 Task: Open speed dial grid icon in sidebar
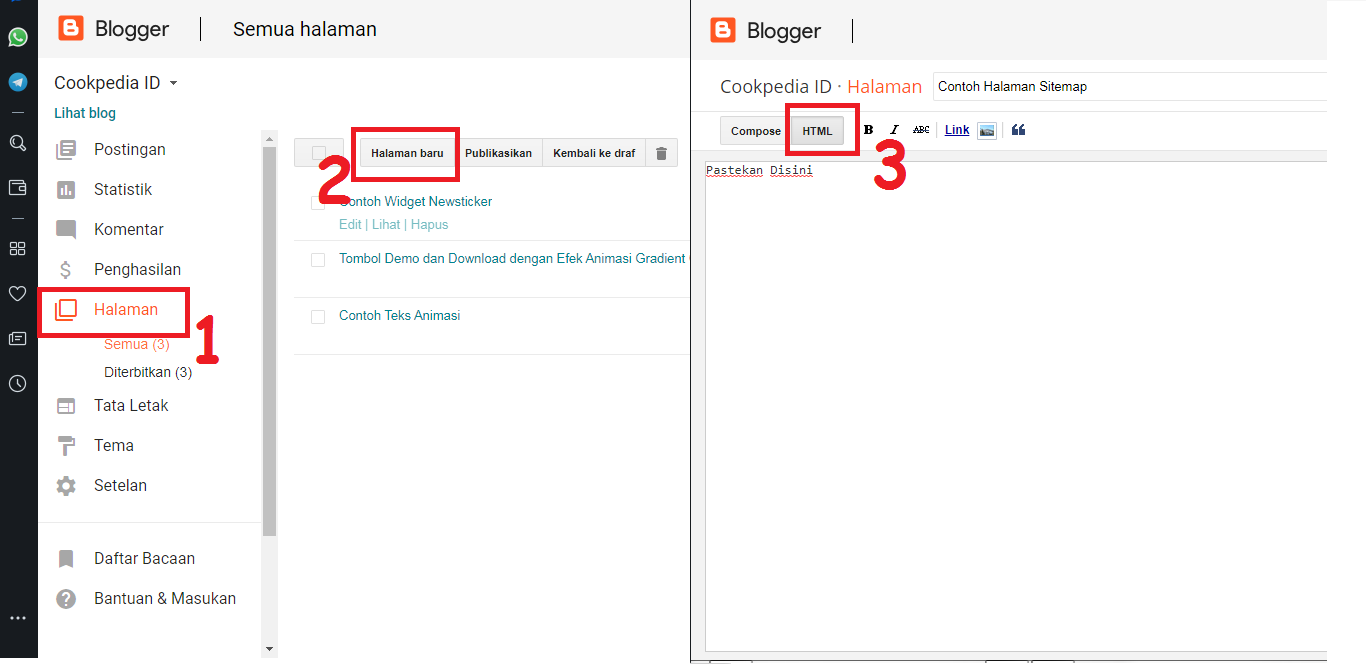[x=17, y=248]
